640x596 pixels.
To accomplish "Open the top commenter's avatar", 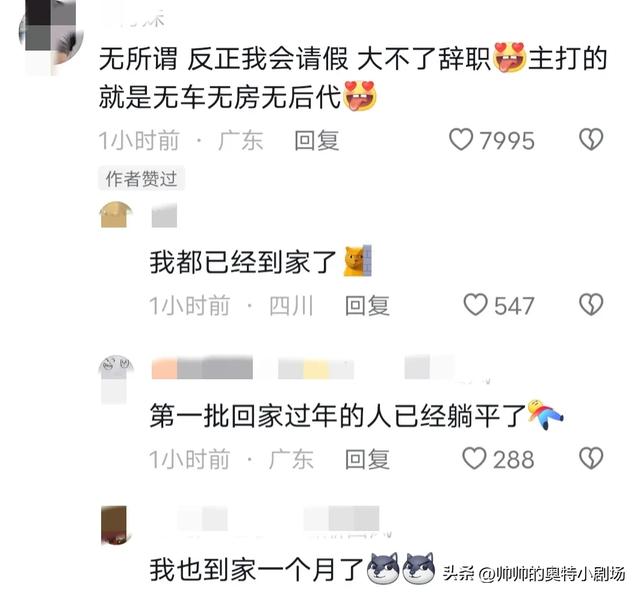I will [51, 35].
